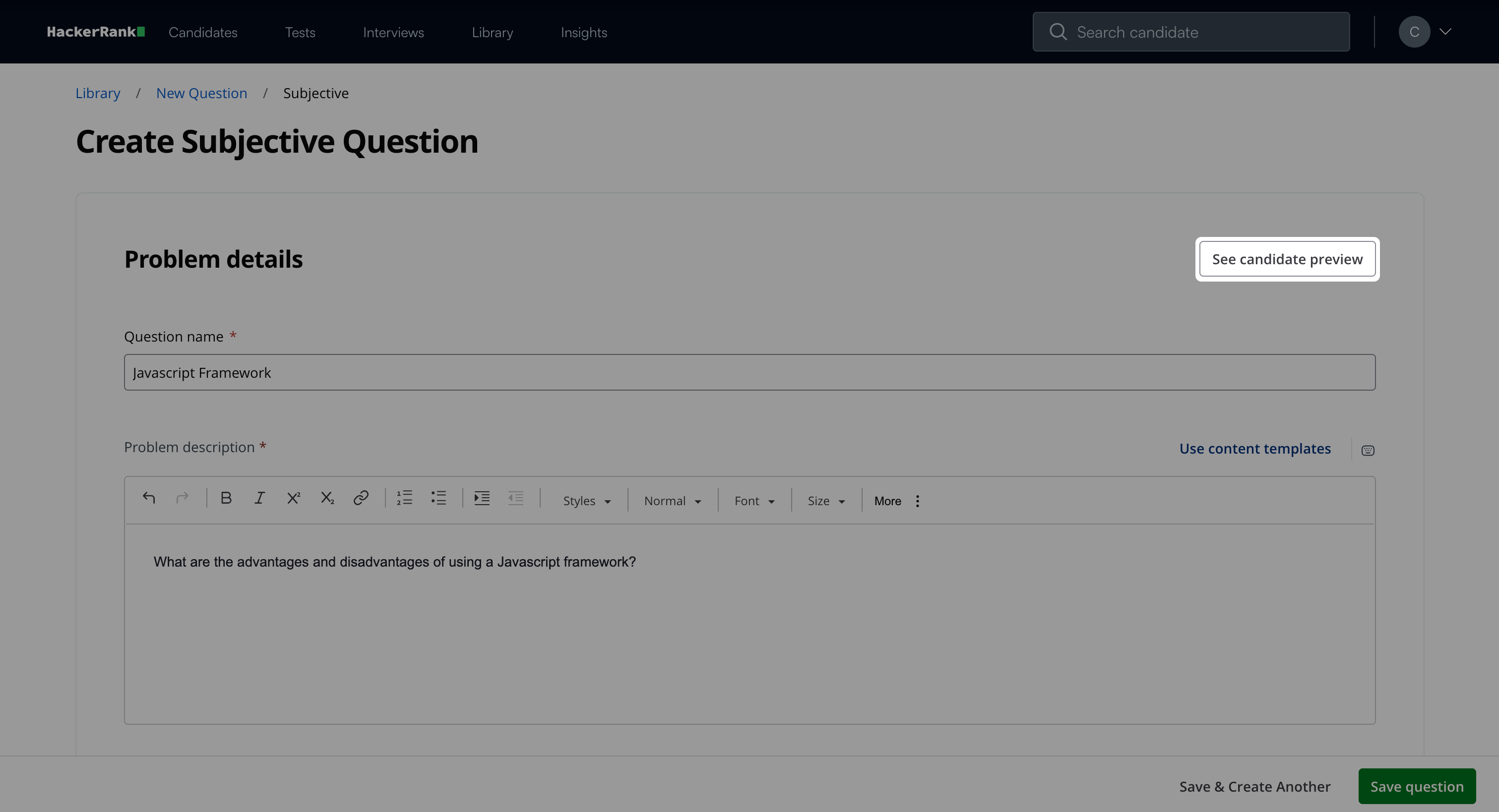
Task: Insert a bulleted list
Action: click(x=438, y=499)
